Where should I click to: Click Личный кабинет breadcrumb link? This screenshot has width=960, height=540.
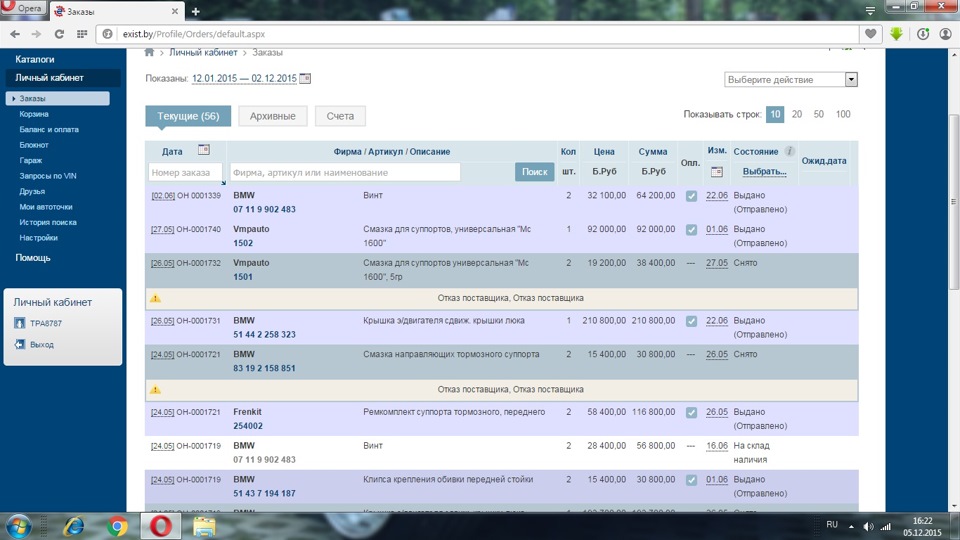pos(203,53)
